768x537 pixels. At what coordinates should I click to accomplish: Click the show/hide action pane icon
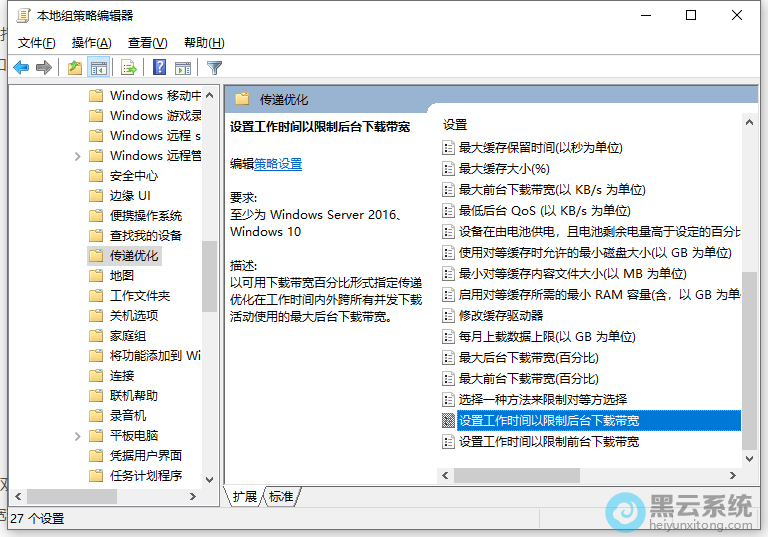click(182, 68)
